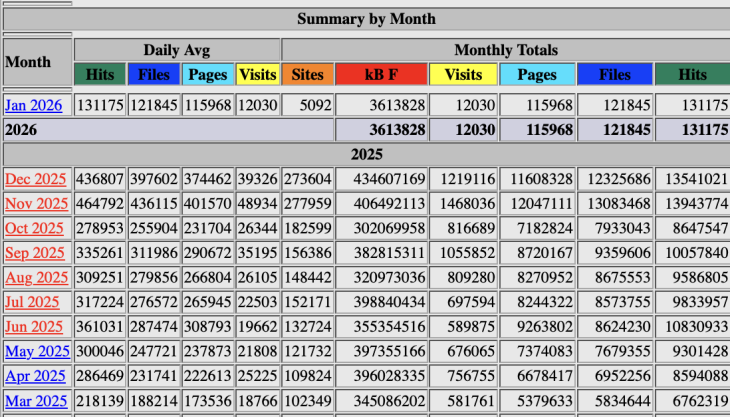This screenshot has height=417, width=730.
Task: Click the orange Sites column header
Action: click(x=307, y=74)
